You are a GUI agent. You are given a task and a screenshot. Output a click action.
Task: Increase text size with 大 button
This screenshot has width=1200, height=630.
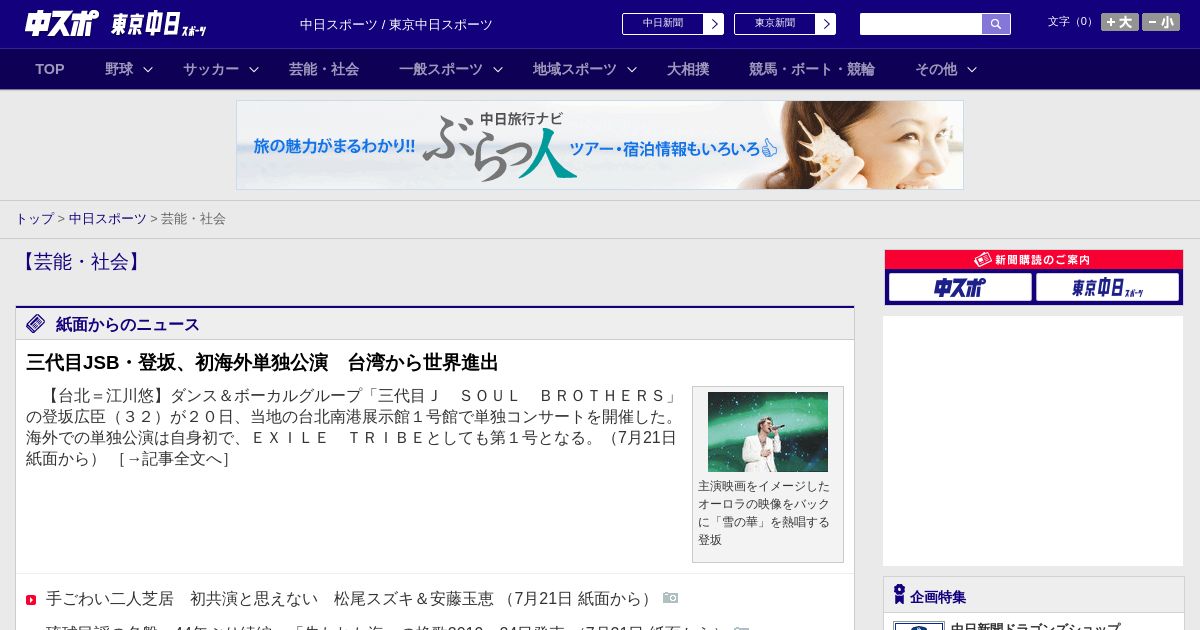1120,22
